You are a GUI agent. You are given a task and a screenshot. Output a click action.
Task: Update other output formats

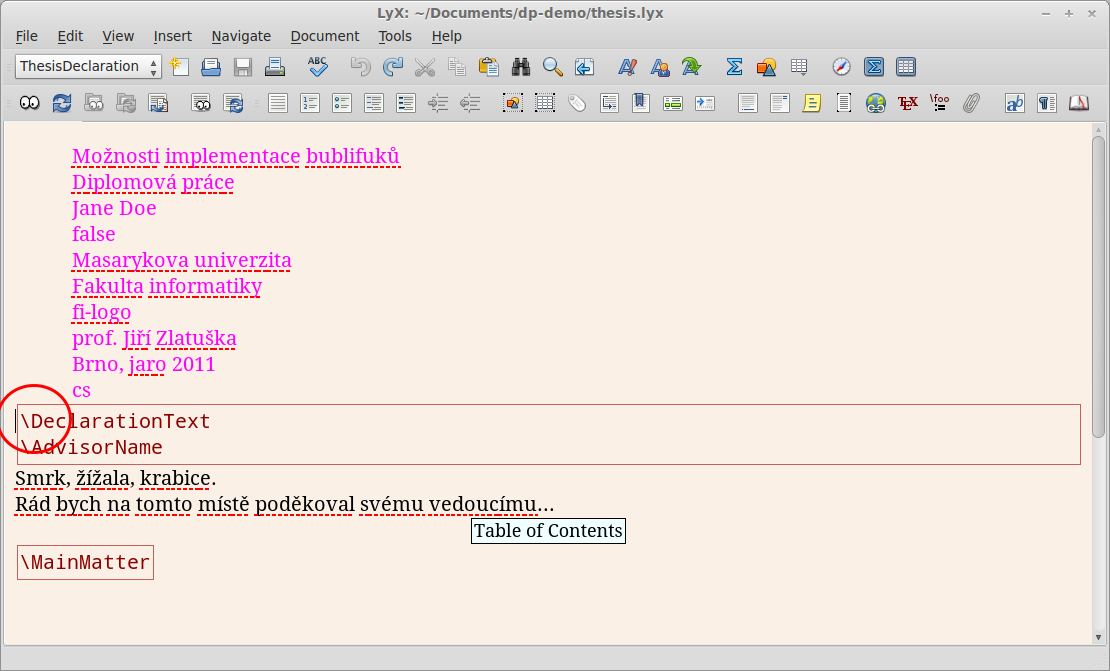coord(233,103)
